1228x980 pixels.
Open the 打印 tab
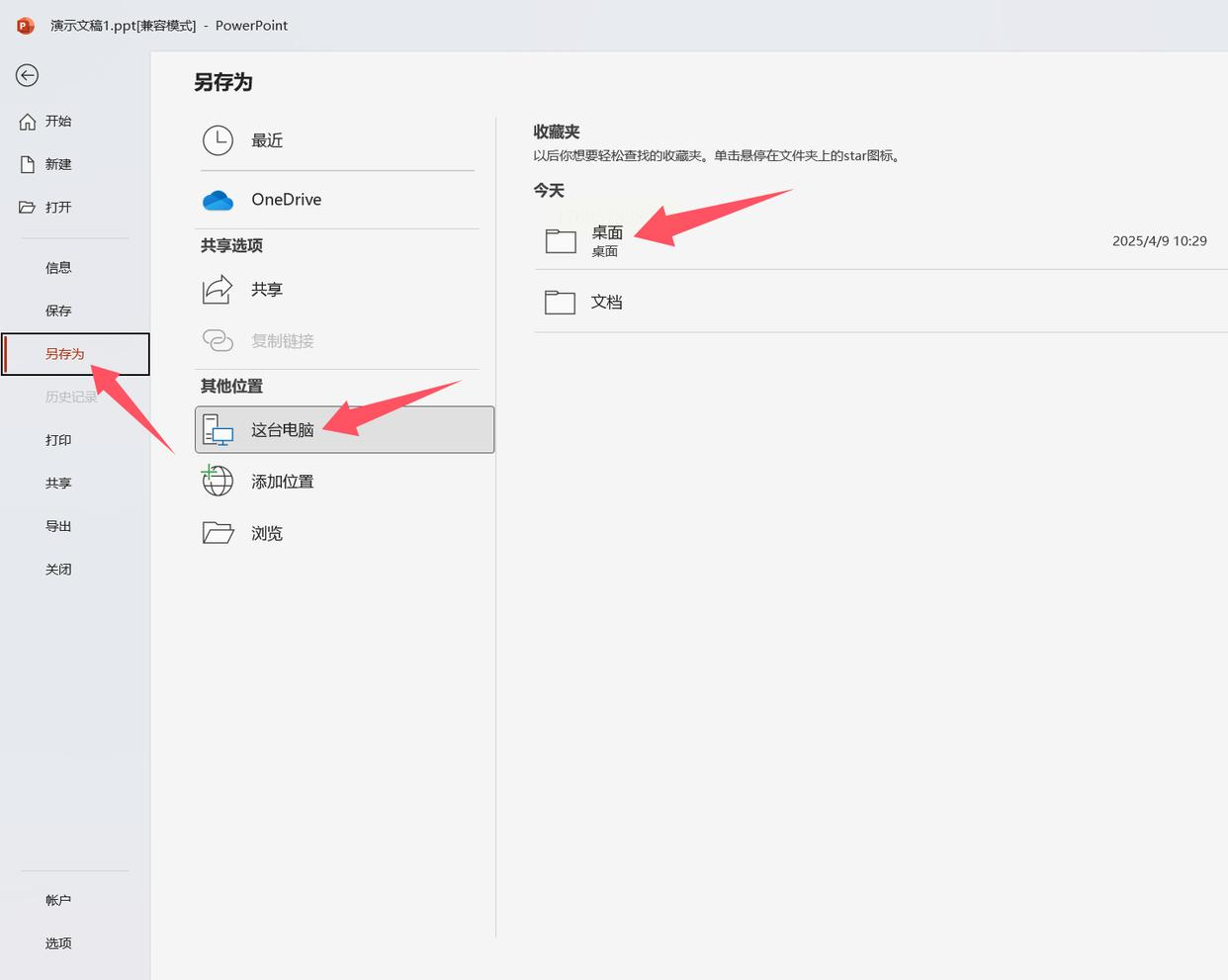pyautogui.click(x=58, y=440)
